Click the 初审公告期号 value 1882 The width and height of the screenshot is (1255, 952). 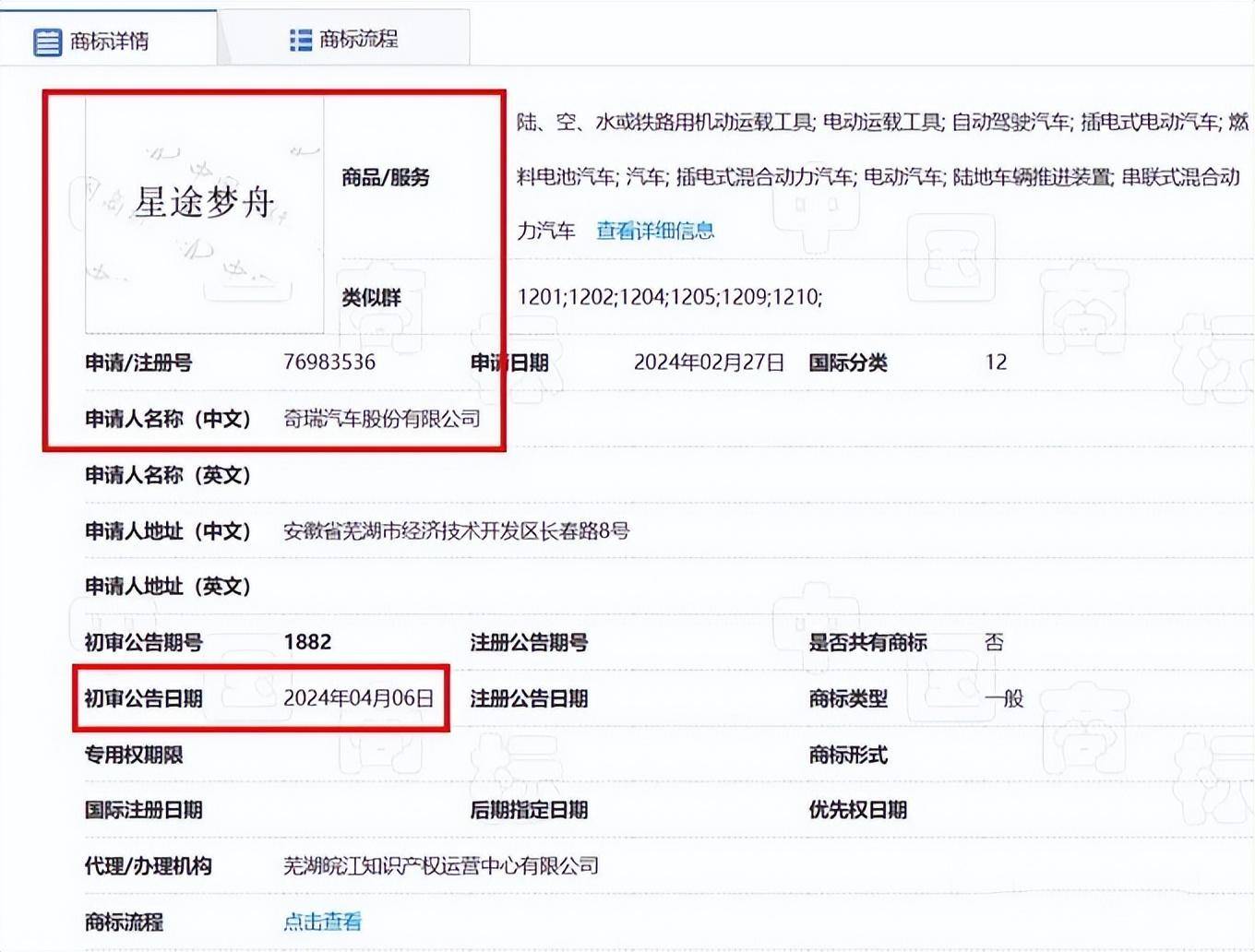coord(309,642)
